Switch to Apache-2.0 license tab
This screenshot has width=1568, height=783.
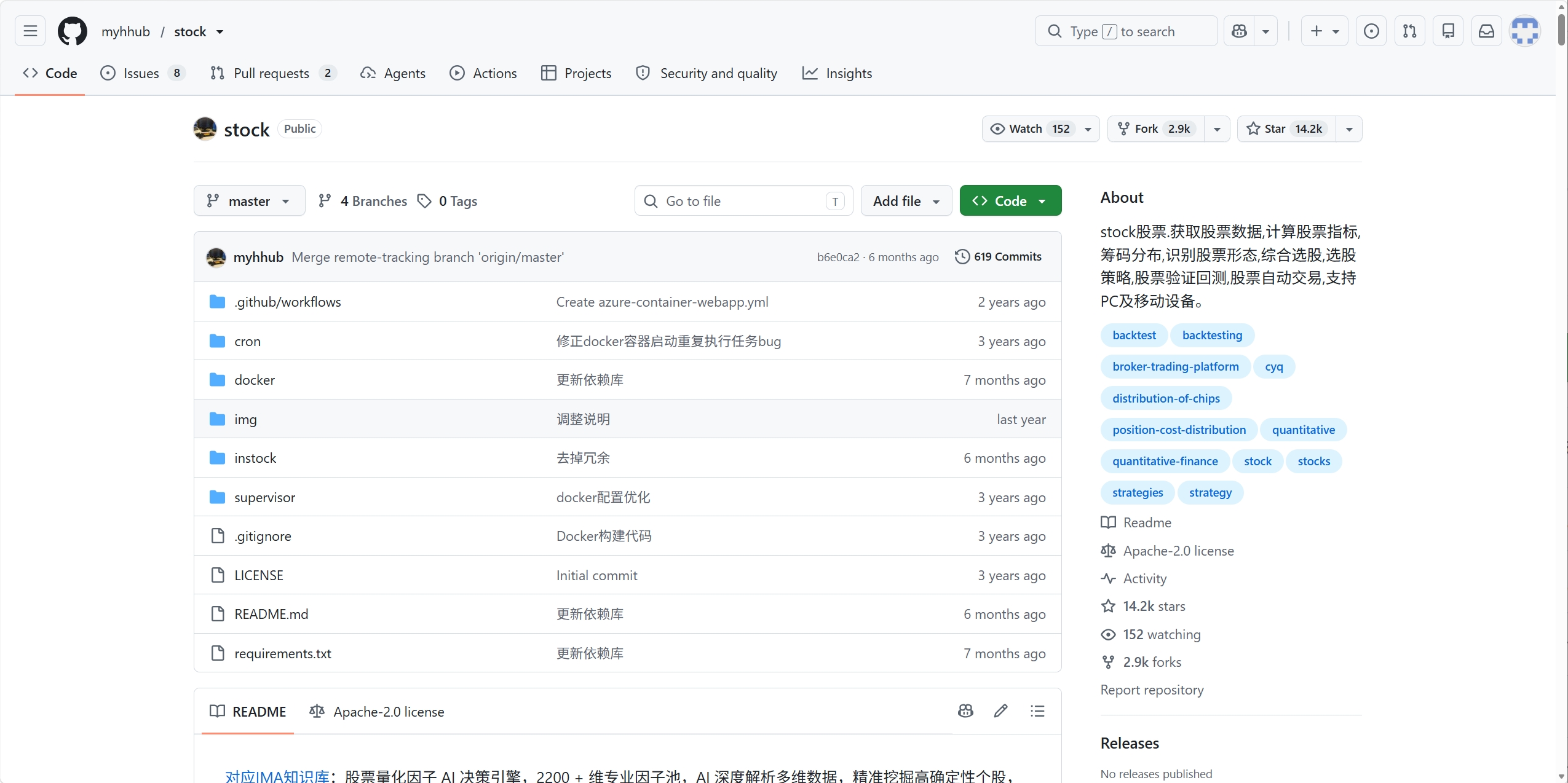pos(377,711)
